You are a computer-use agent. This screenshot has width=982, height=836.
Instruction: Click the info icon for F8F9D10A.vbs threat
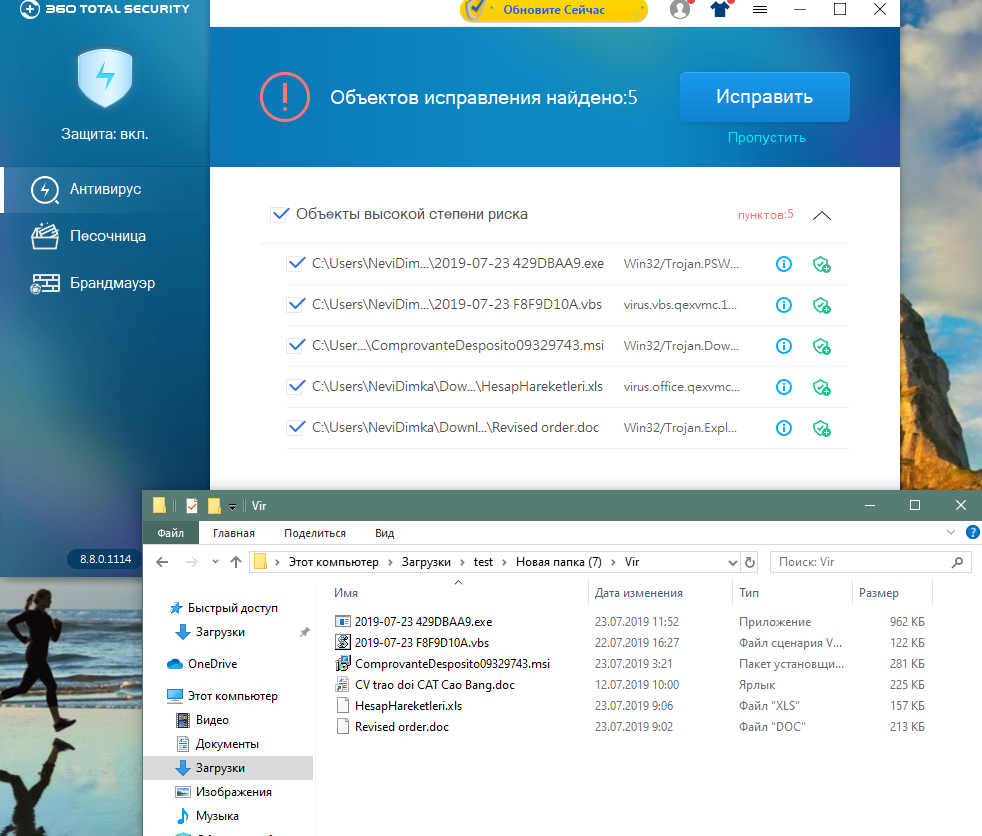tap(783, 305)
